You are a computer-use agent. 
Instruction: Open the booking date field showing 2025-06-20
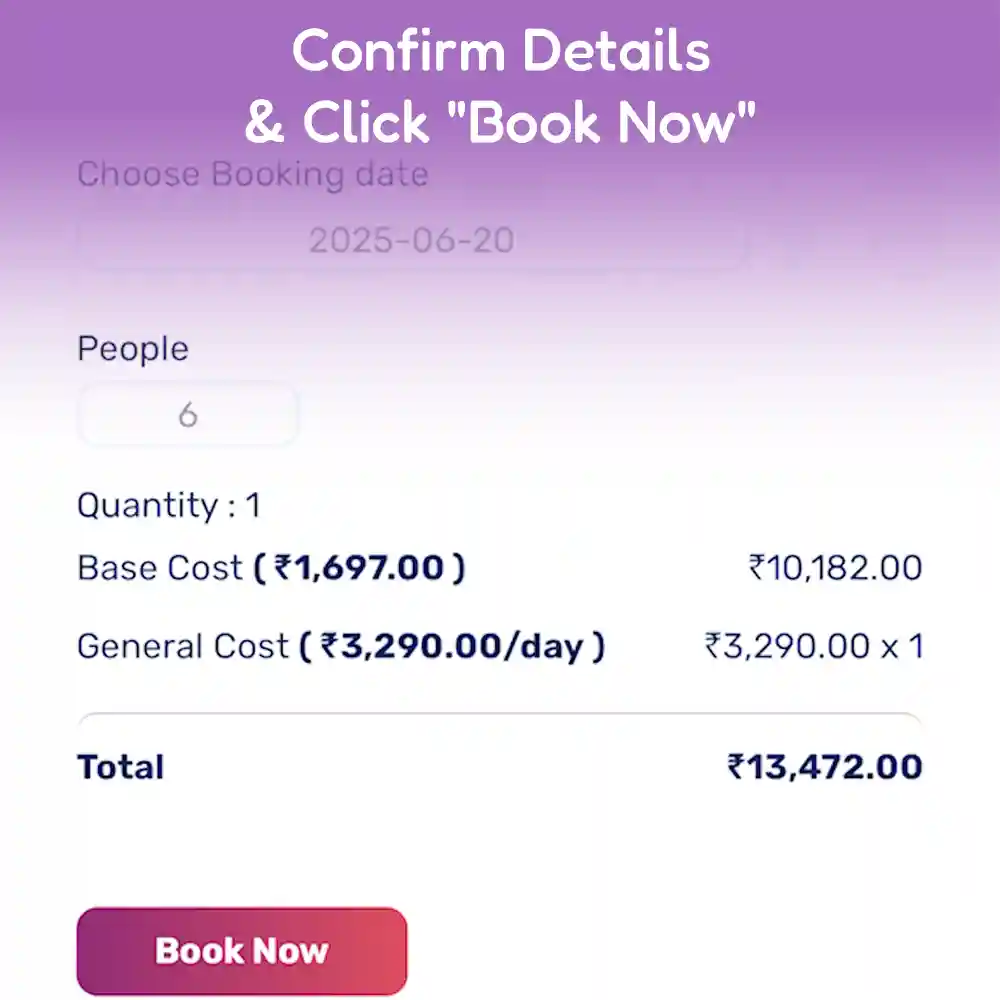tap(413, 240)
